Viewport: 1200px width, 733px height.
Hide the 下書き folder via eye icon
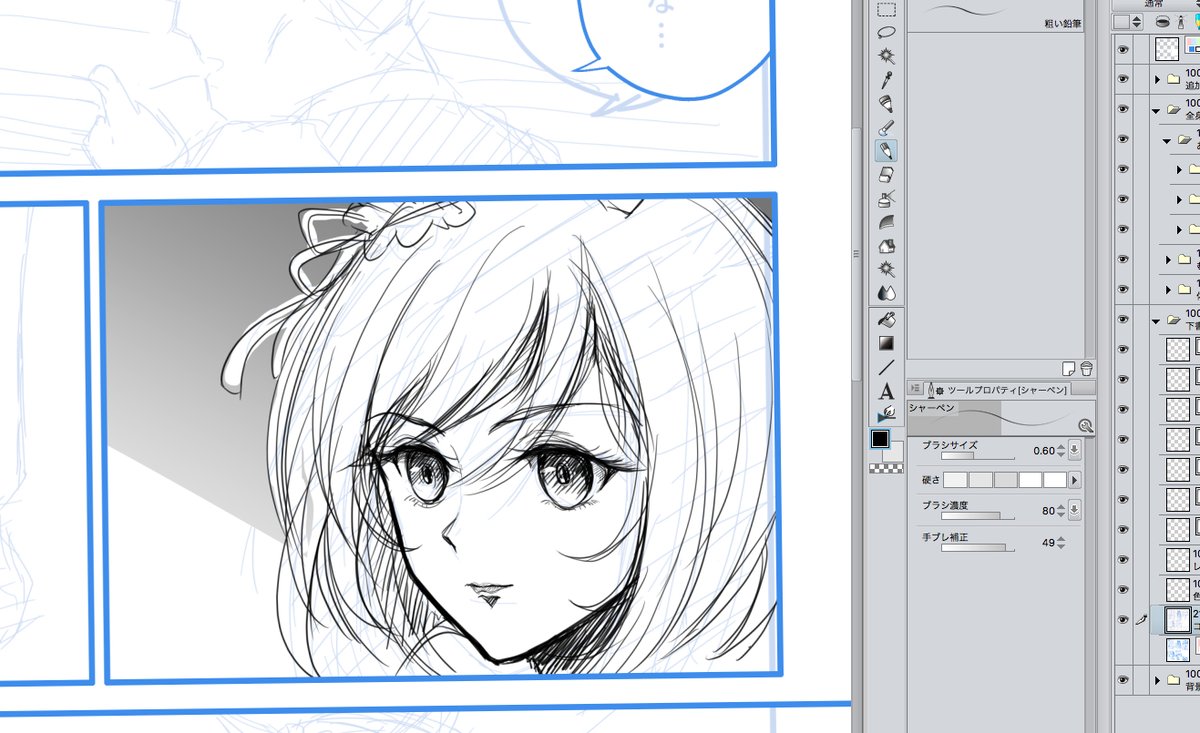pos(1122,319)
